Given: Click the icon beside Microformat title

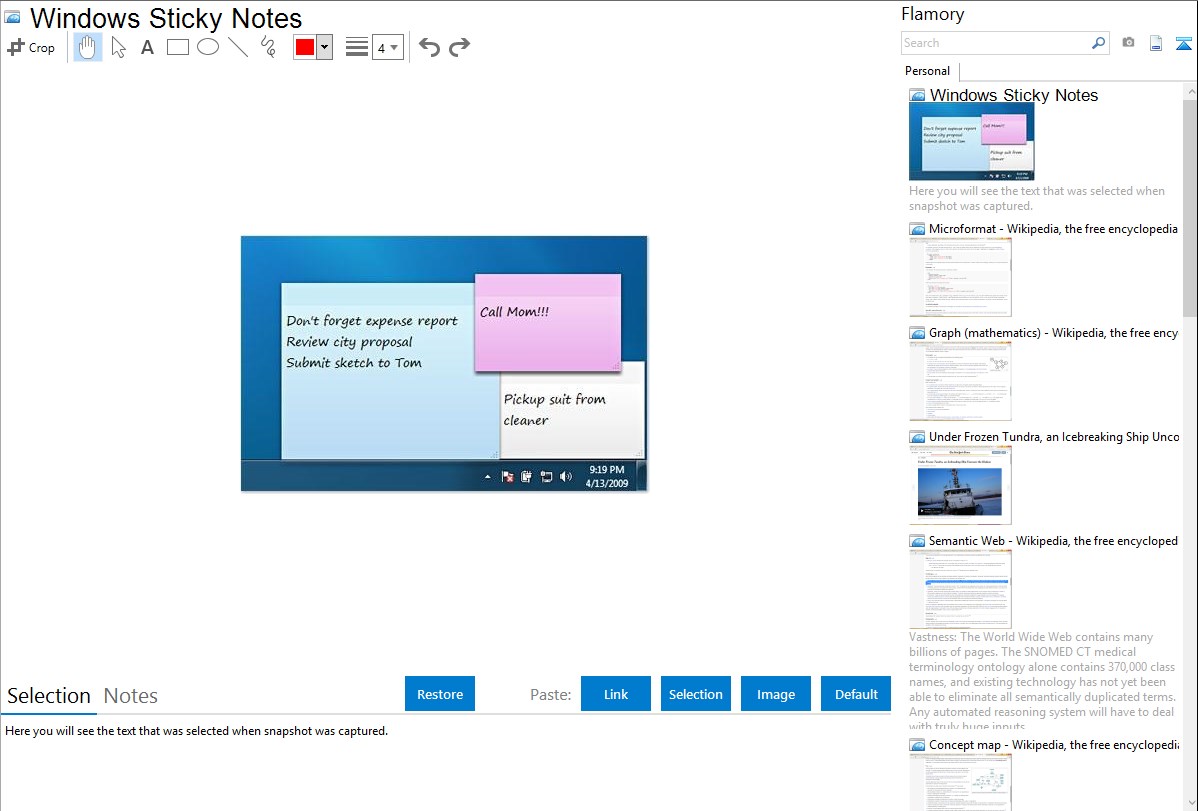Looking at the screenshot, I should (918, 229).
